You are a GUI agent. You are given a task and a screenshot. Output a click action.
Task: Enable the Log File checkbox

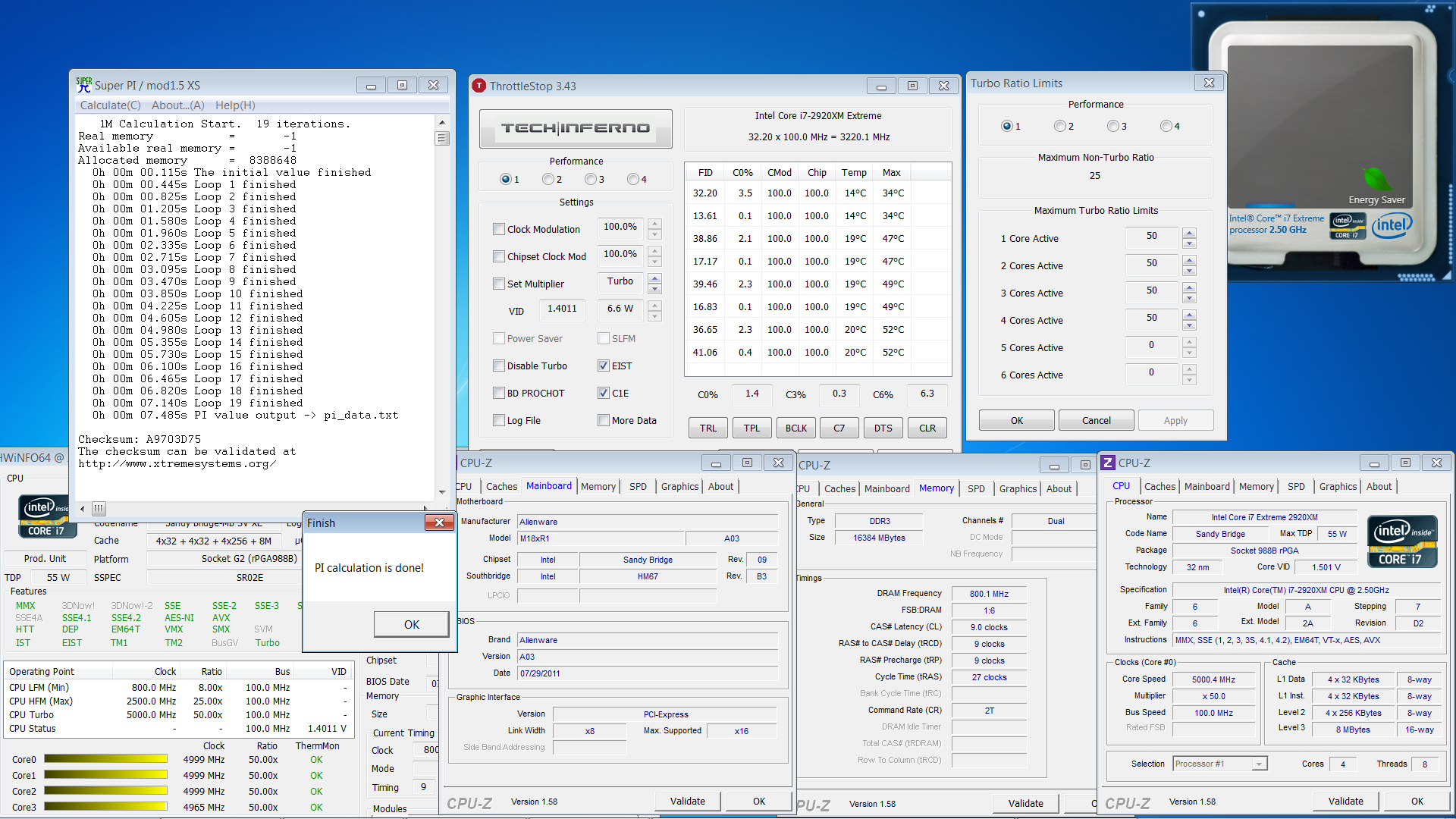point(499,420)
